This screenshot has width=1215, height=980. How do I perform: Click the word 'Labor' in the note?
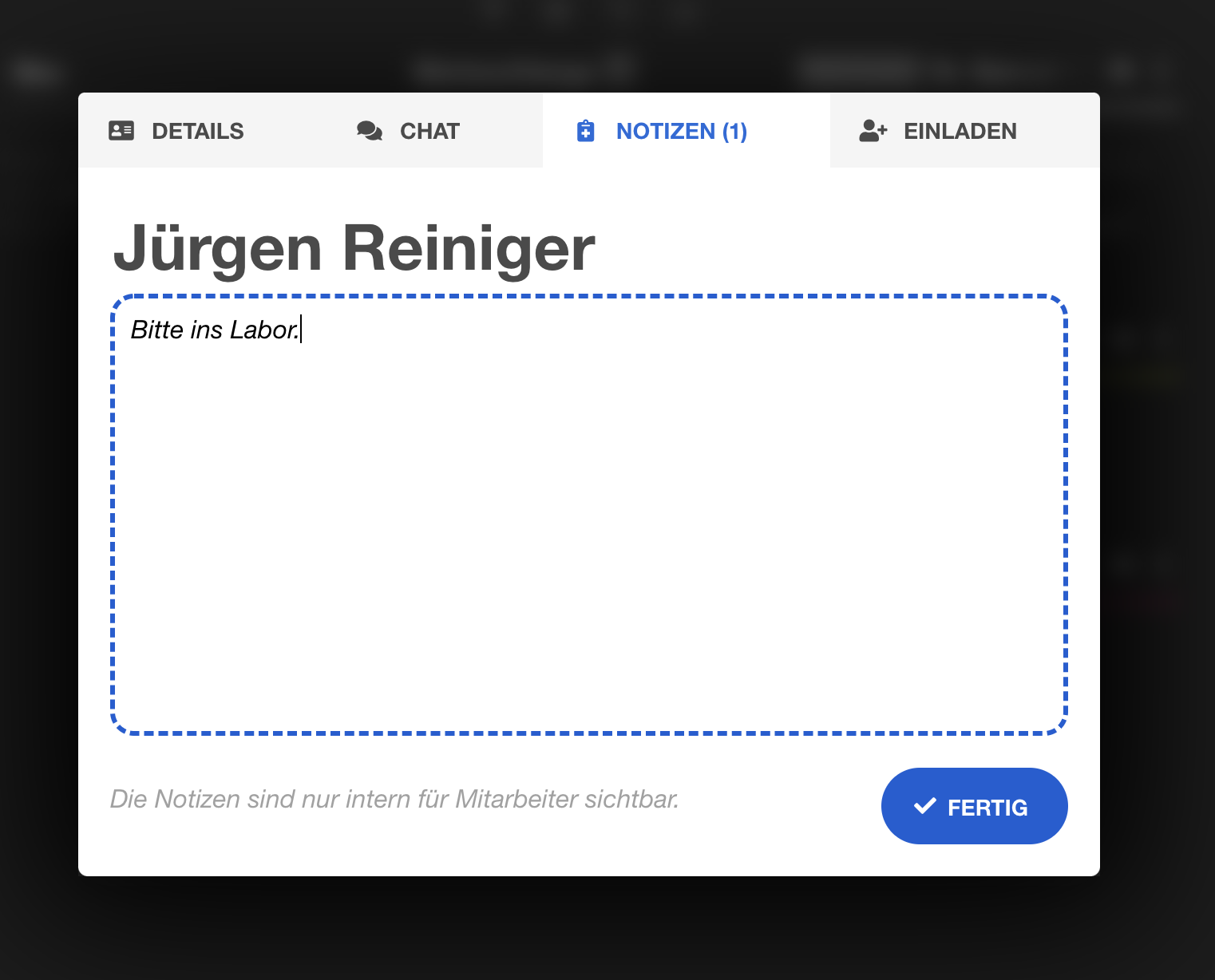[262, 330]
